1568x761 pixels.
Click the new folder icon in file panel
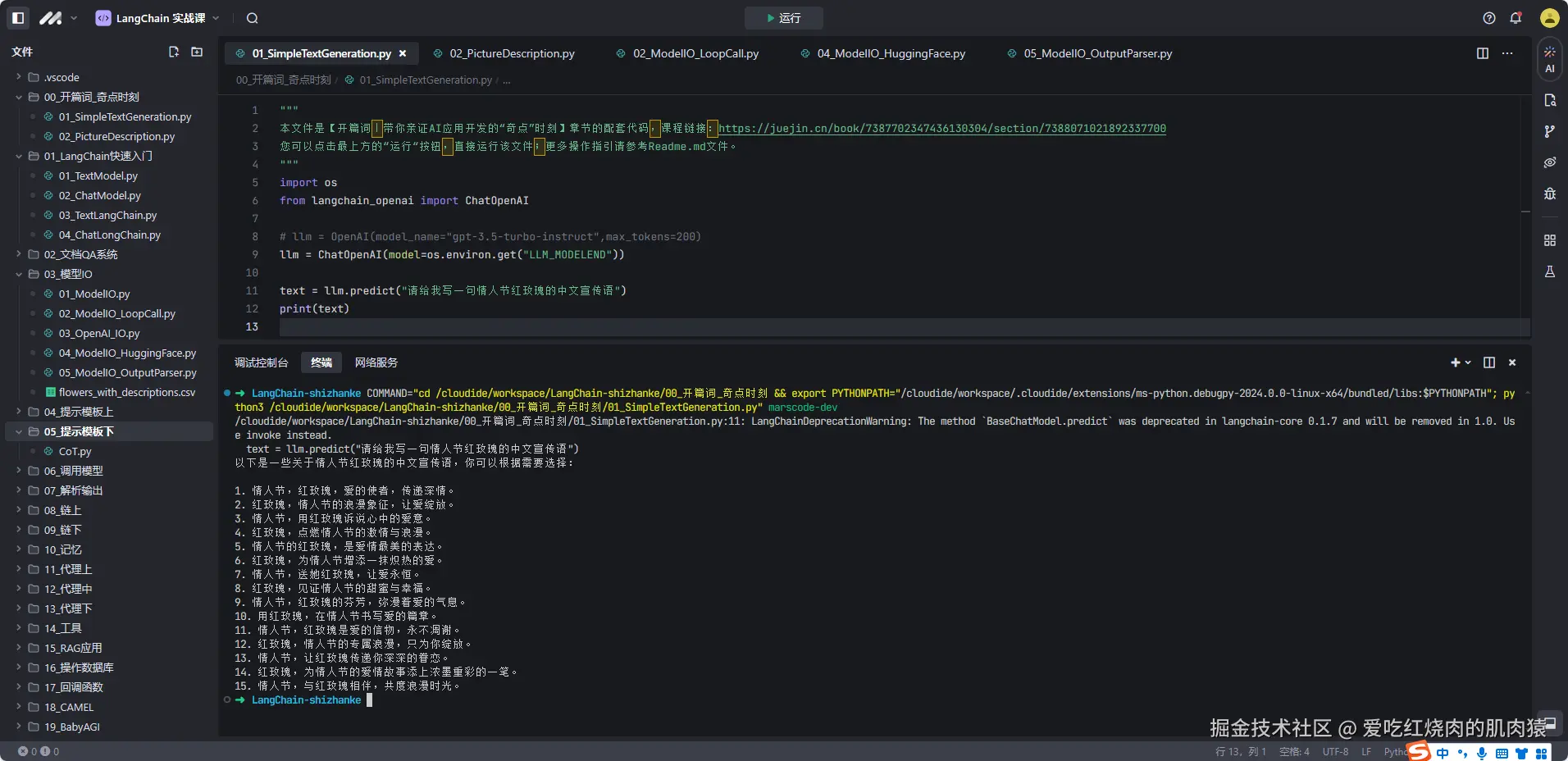coord(197,52)
